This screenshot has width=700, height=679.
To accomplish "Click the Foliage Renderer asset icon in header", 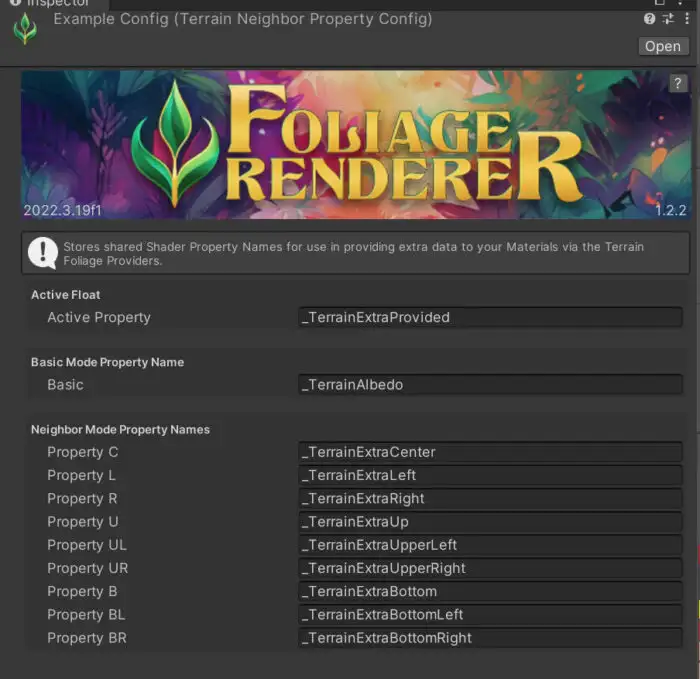I will coord(24,28).
